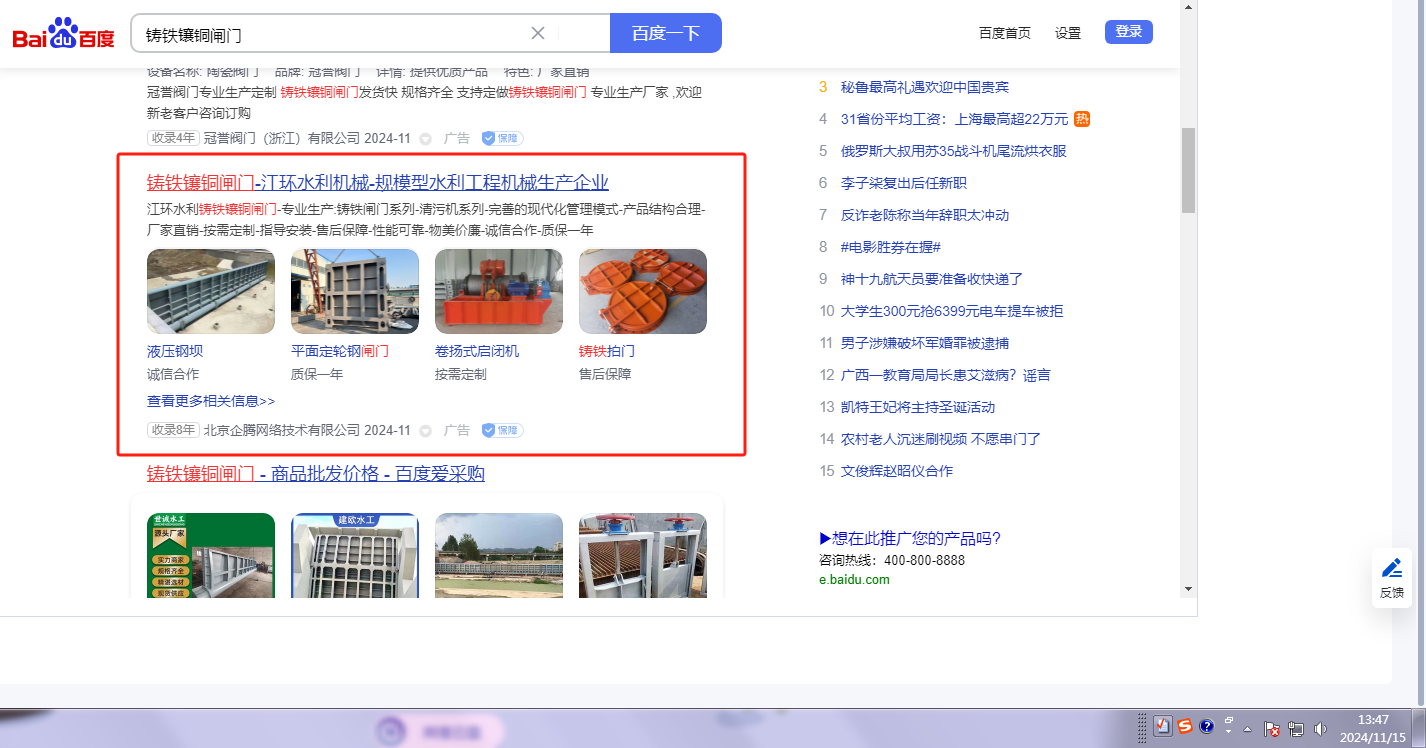1426x748 pixels.
Task: Click the 百度一下 search button
Action: [x=666, y=33]
